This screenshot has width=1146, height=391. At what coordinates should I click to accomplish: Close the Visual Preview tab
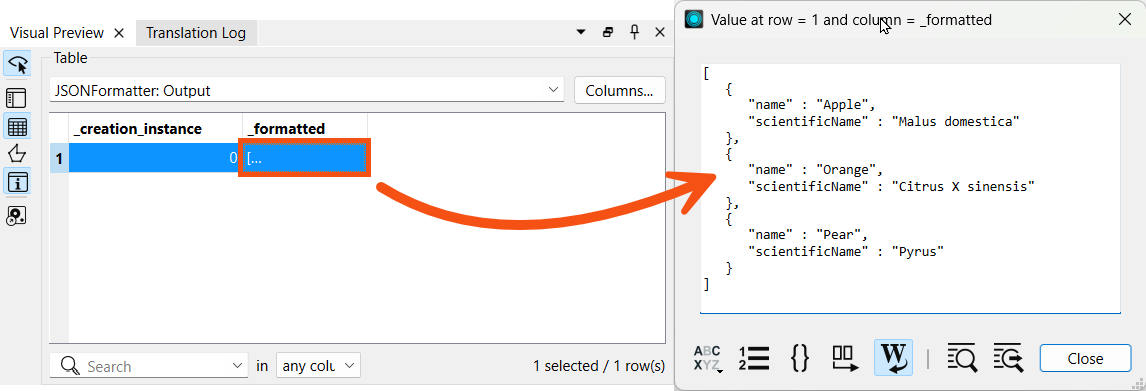click(120, 33)
